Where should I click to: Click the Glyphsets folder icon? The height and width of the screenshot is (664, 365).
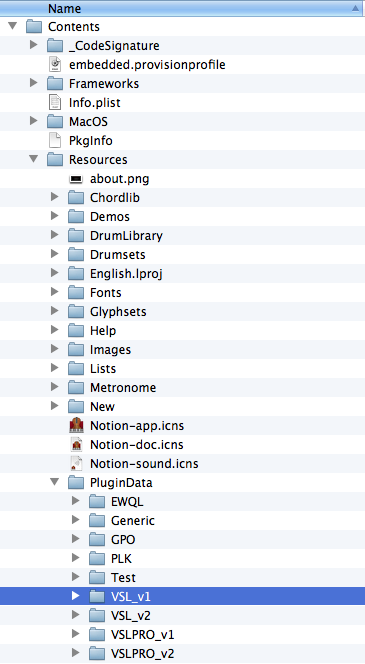pyautogui.click(x=76, y=312)
